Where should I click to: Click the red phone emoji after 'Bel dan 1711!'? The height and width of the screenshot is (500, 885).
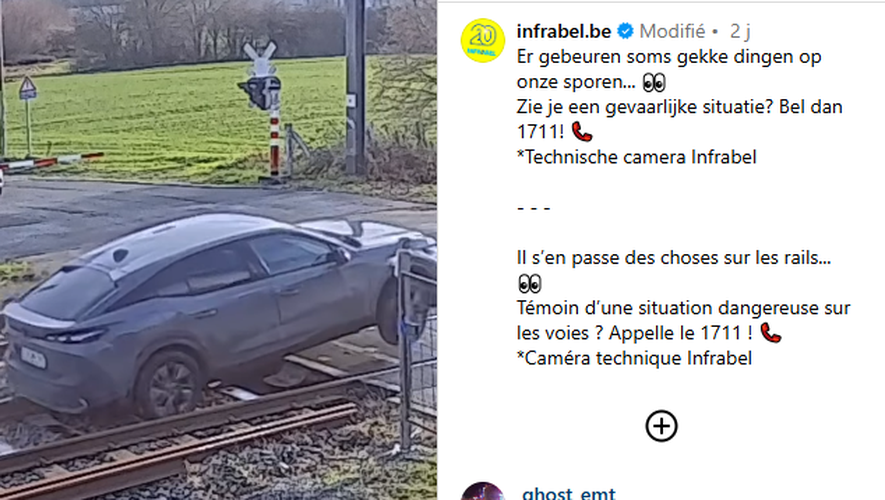point(582,132)
